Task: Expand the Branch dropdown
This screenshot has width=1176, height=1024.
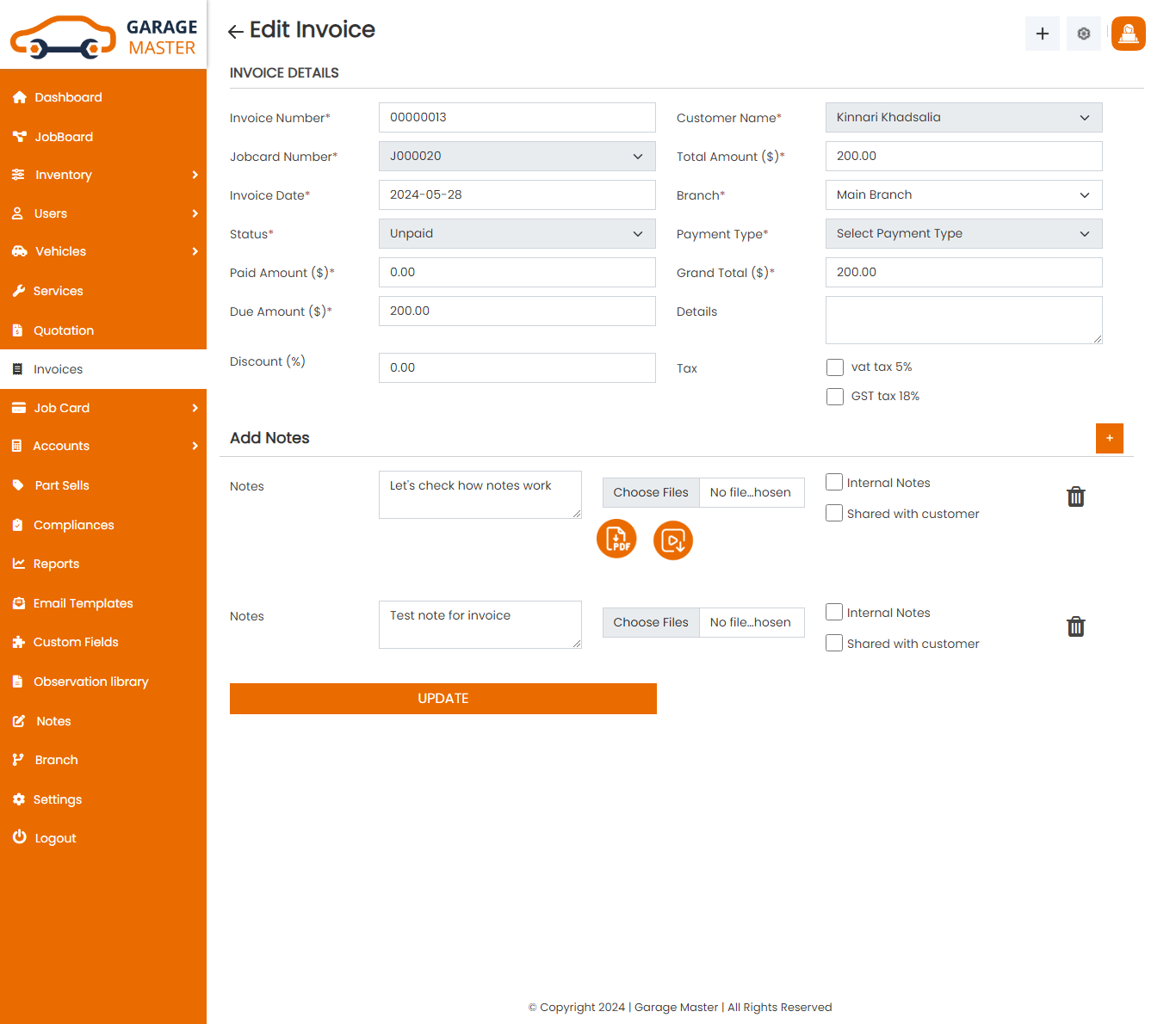Action: 963,195
